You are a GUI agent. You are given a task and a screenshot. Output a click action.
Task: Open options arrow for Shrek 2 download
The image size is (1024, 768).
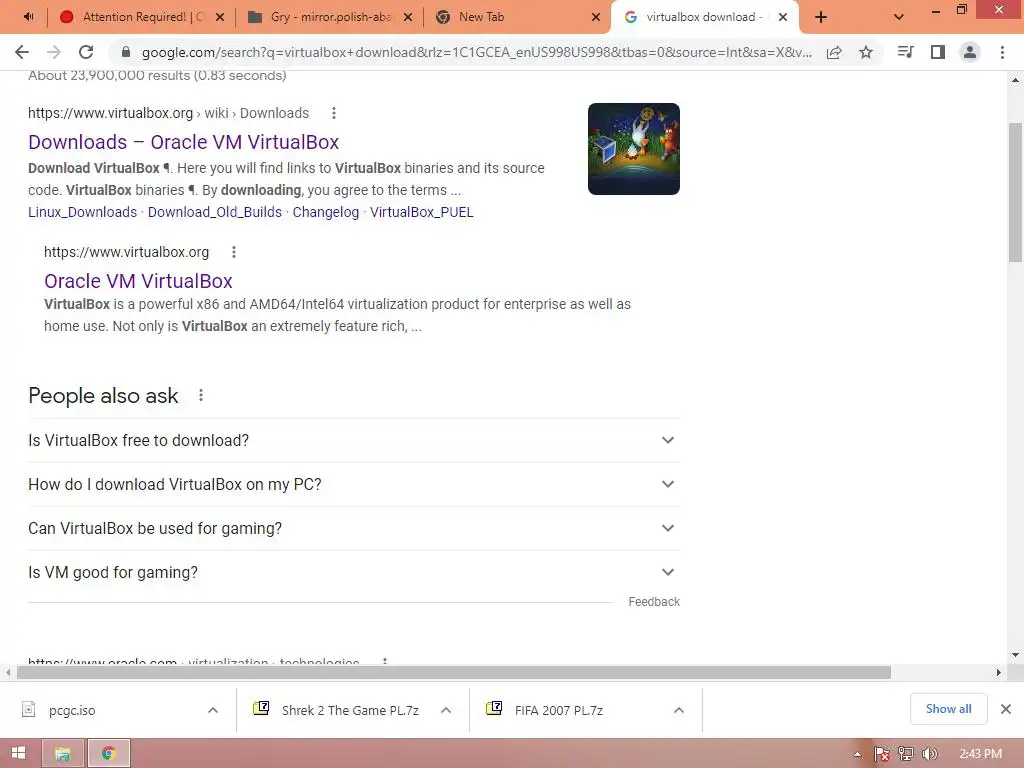pos(446,710)
